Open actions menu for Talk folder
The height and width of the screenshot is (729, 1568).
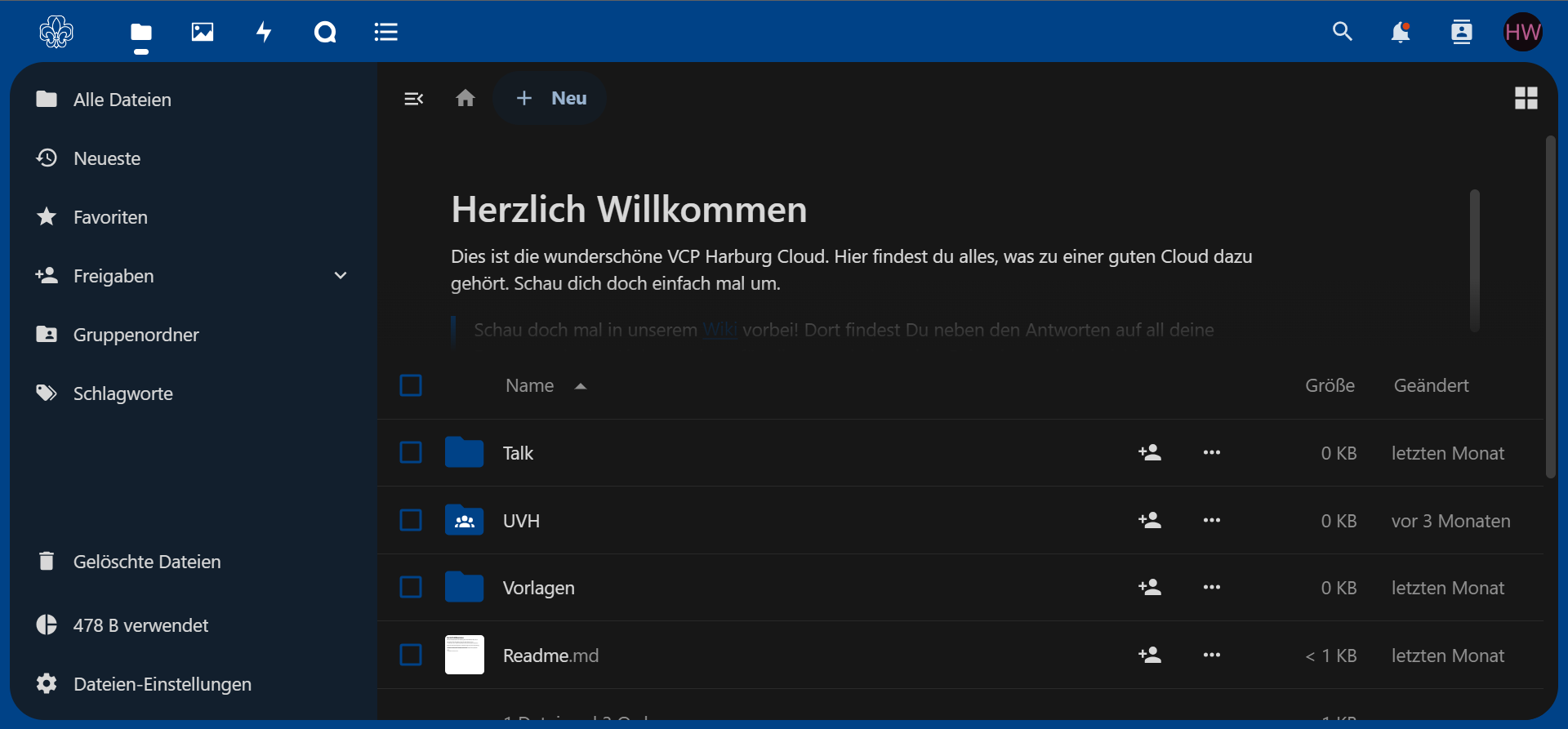(x=1212, y=452)
